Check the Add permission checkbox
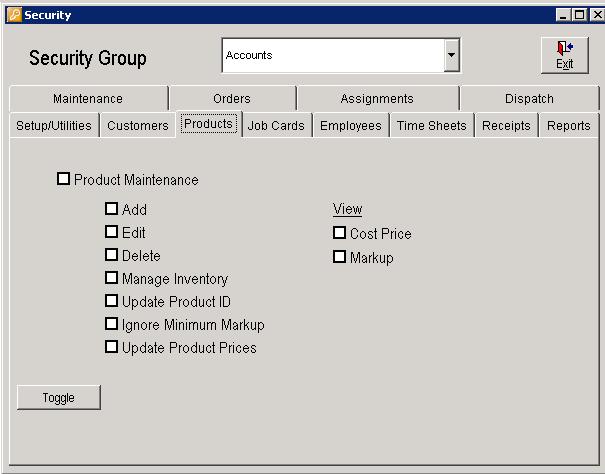This screenshot has width=605, height=474. click(x=112, y=209)
